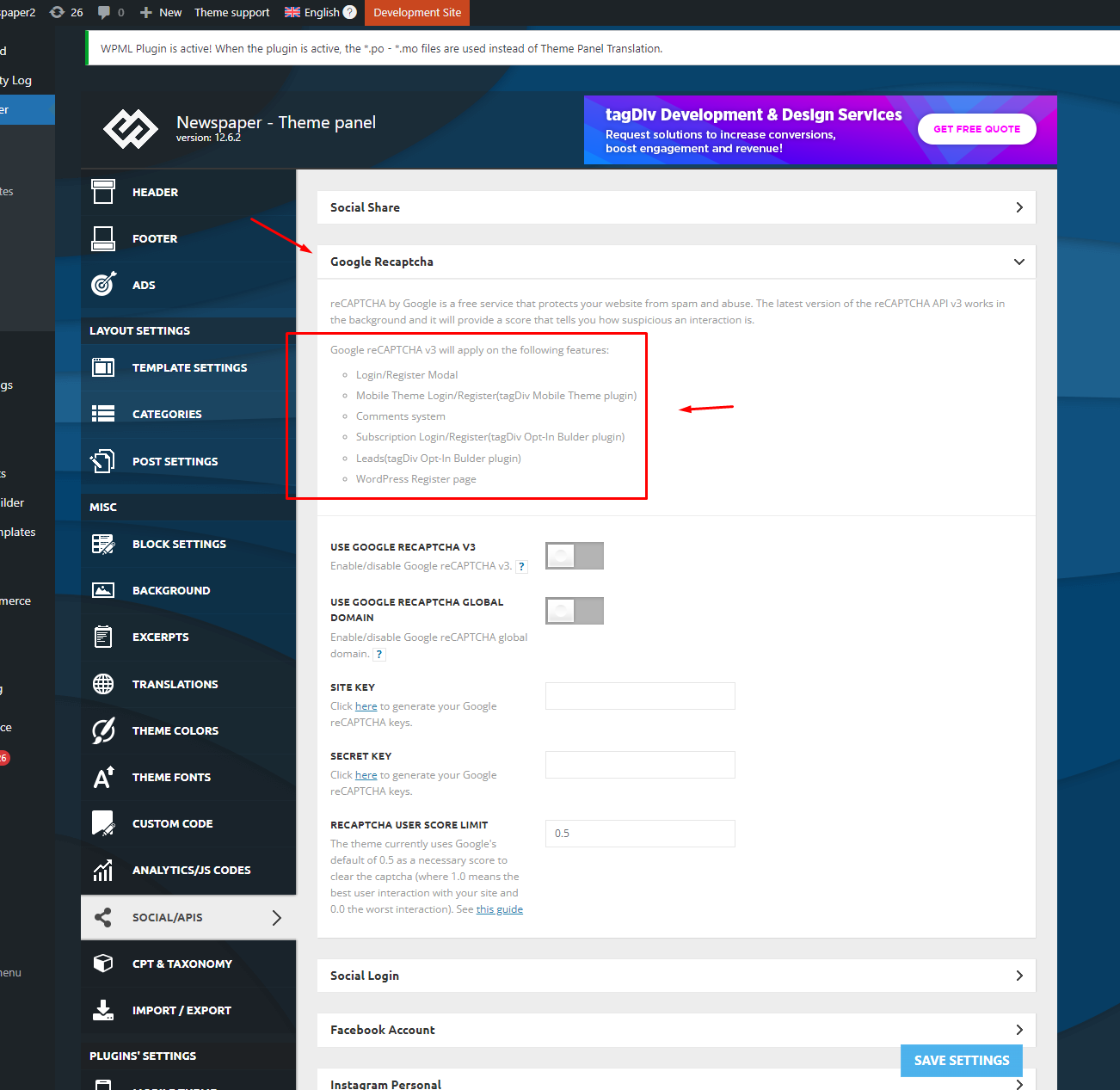Open the Import / Export tab
Image resolution: width=1120 pixels, height=1090 pixels.
click(188, 1010)
